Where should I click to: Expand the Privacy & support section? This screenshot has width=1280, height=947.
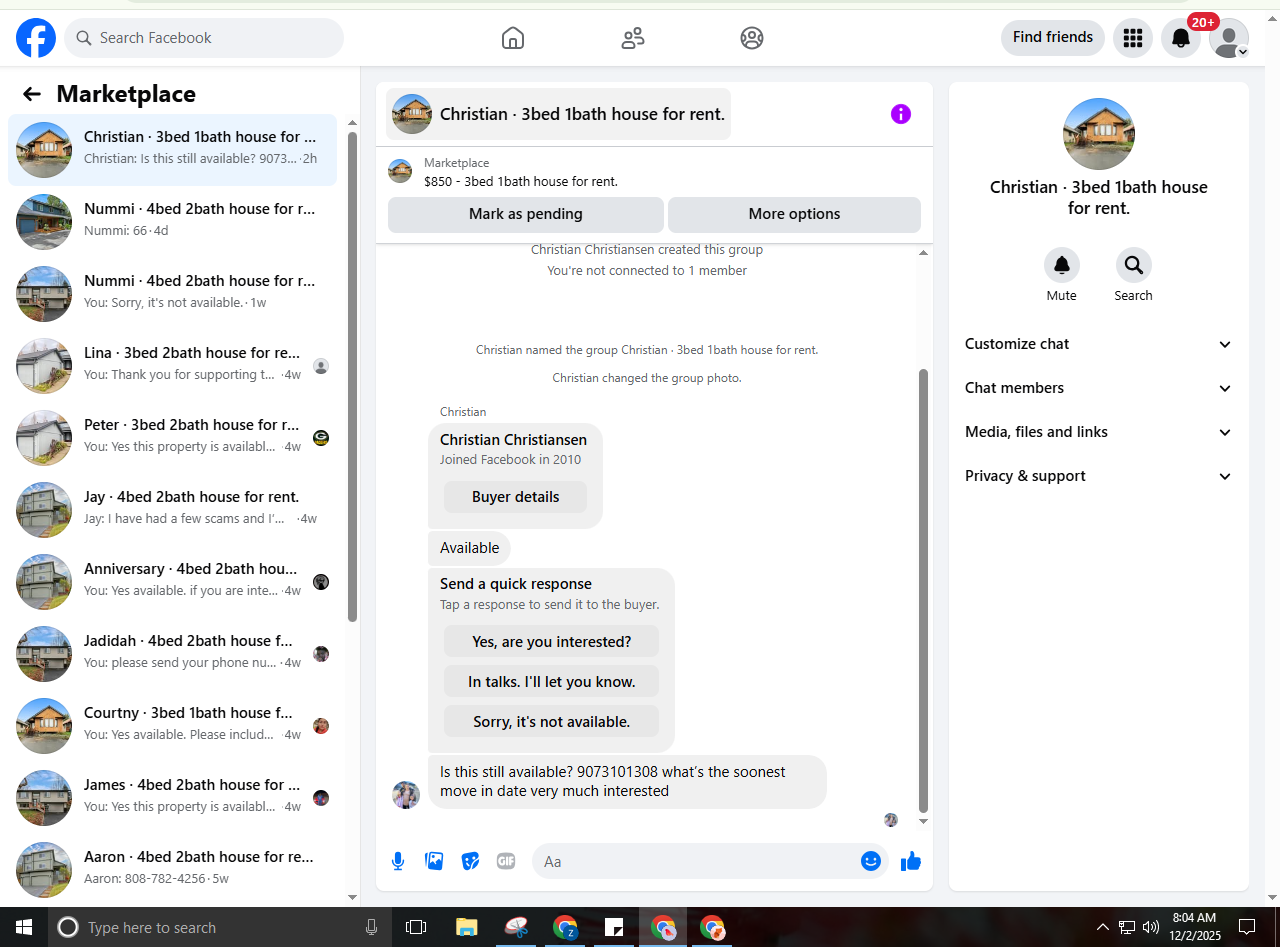pyautogui.click(x=1098, y=476)
